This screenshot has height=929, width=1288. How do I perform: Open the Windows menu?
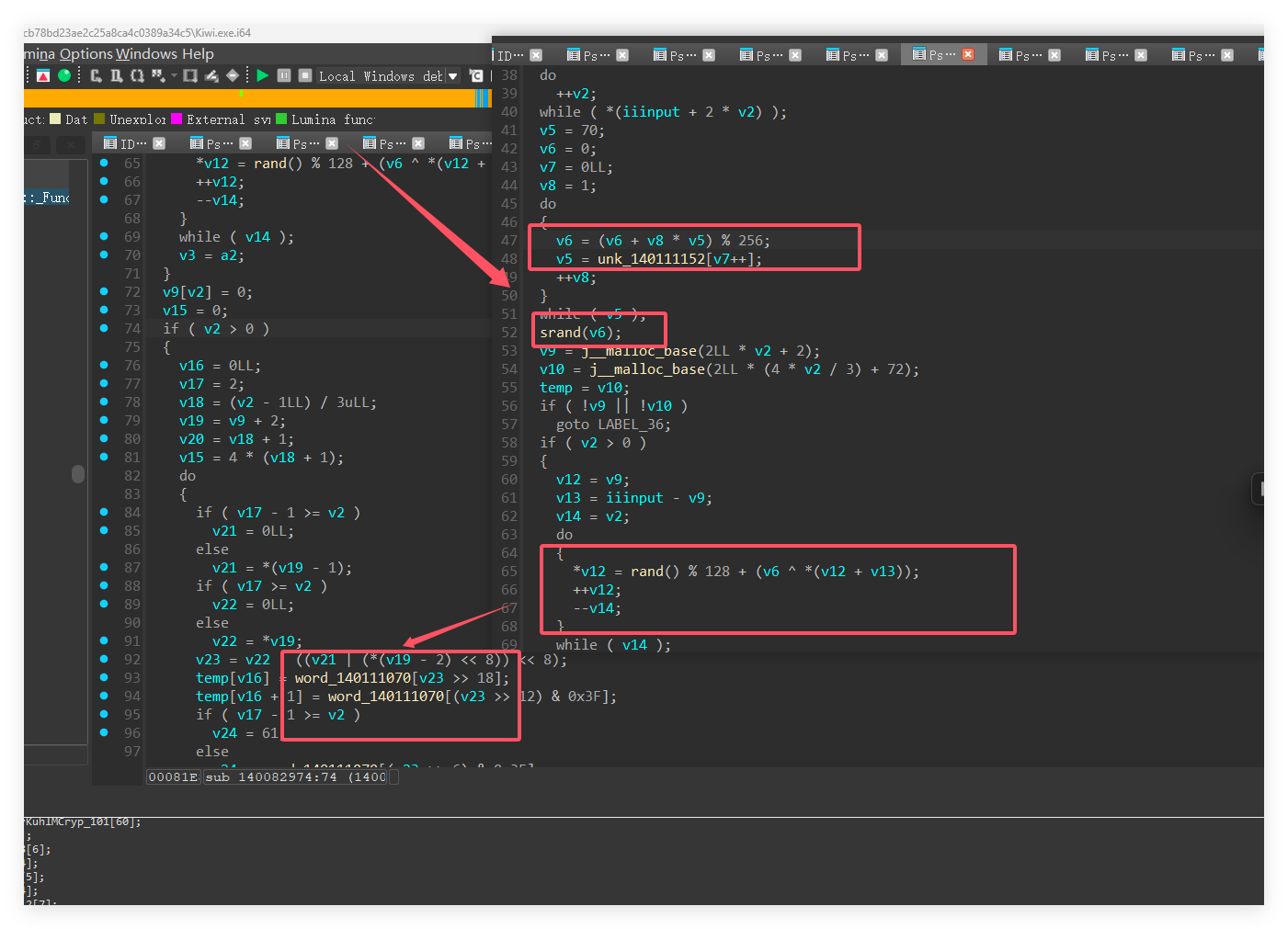146,54
